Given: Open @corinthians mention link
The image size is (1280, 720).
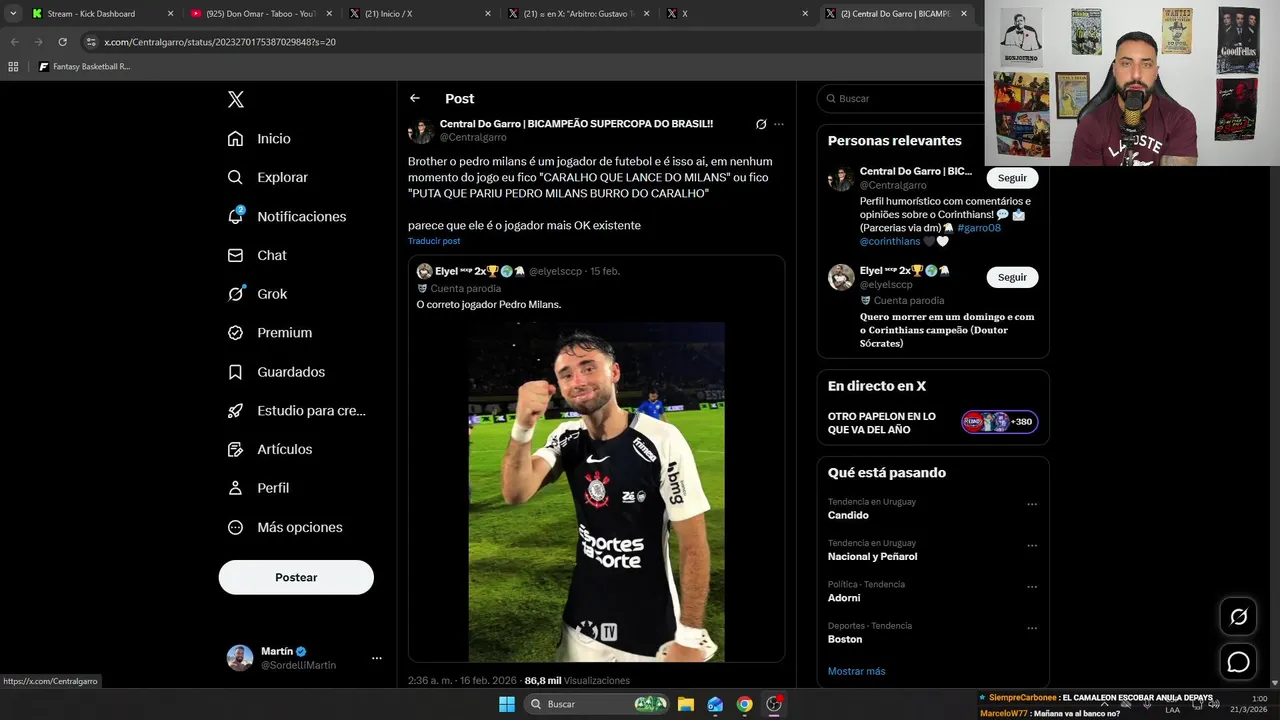Looking at the screenshot, I should click(890, 241).
